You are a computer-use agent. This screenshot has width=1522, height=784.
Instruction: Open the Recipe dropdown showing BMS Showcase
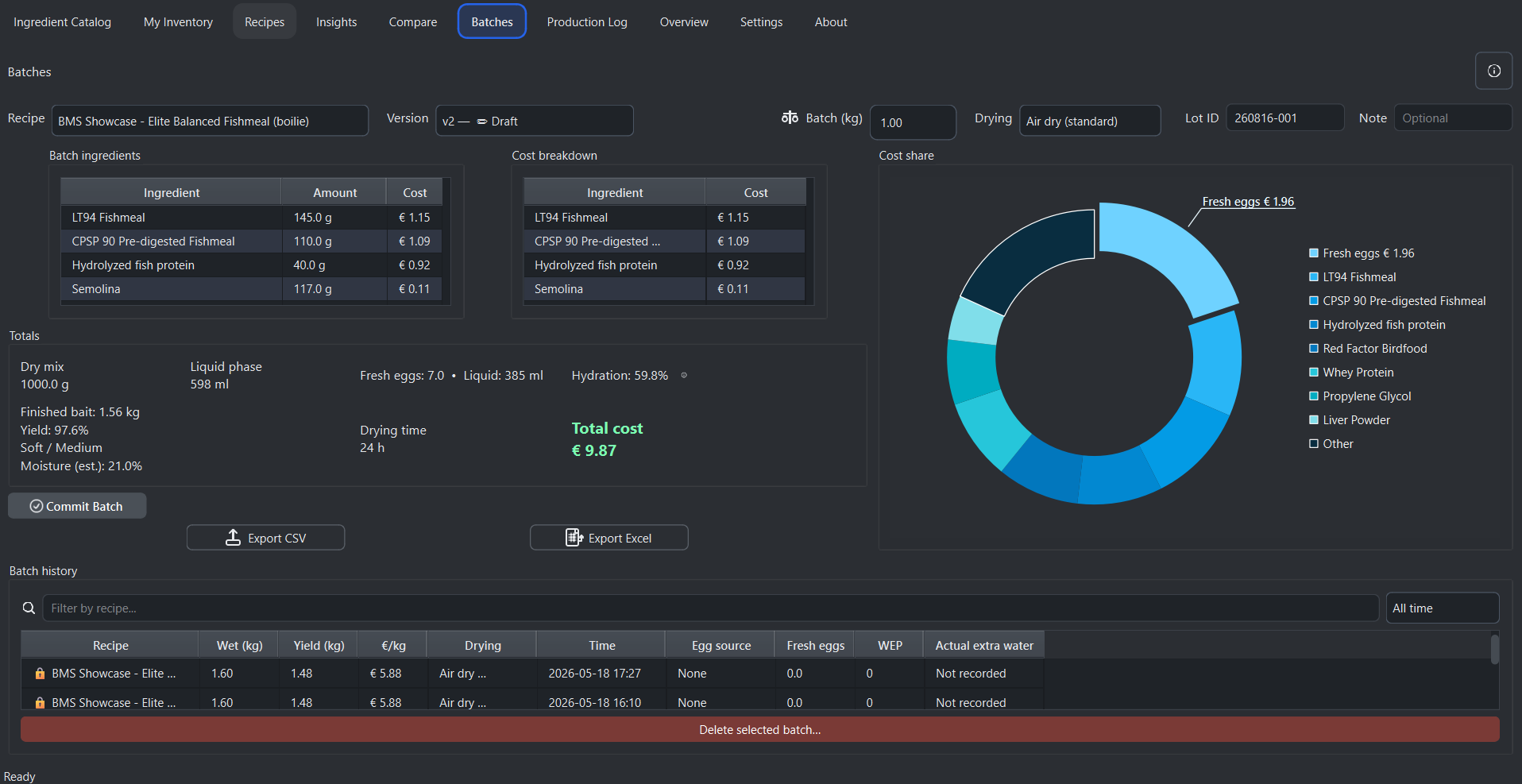[x=210, y=121]
